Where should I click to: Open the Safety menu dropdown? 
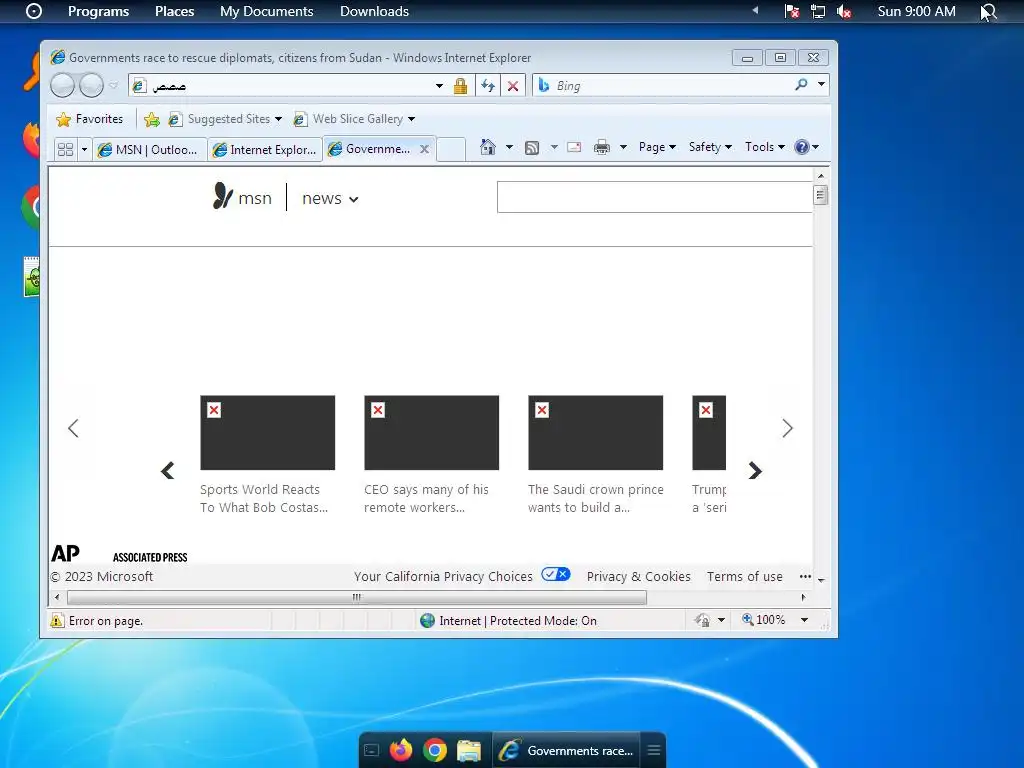click(x=710, y=147)
